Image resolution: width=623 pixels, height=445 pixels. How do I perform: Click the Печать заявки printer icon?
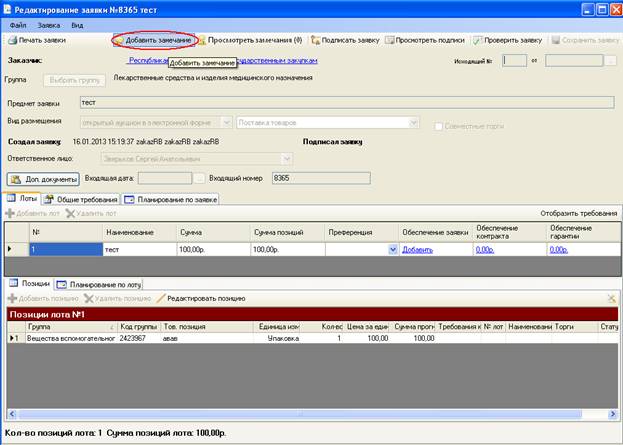coord(13,40)
